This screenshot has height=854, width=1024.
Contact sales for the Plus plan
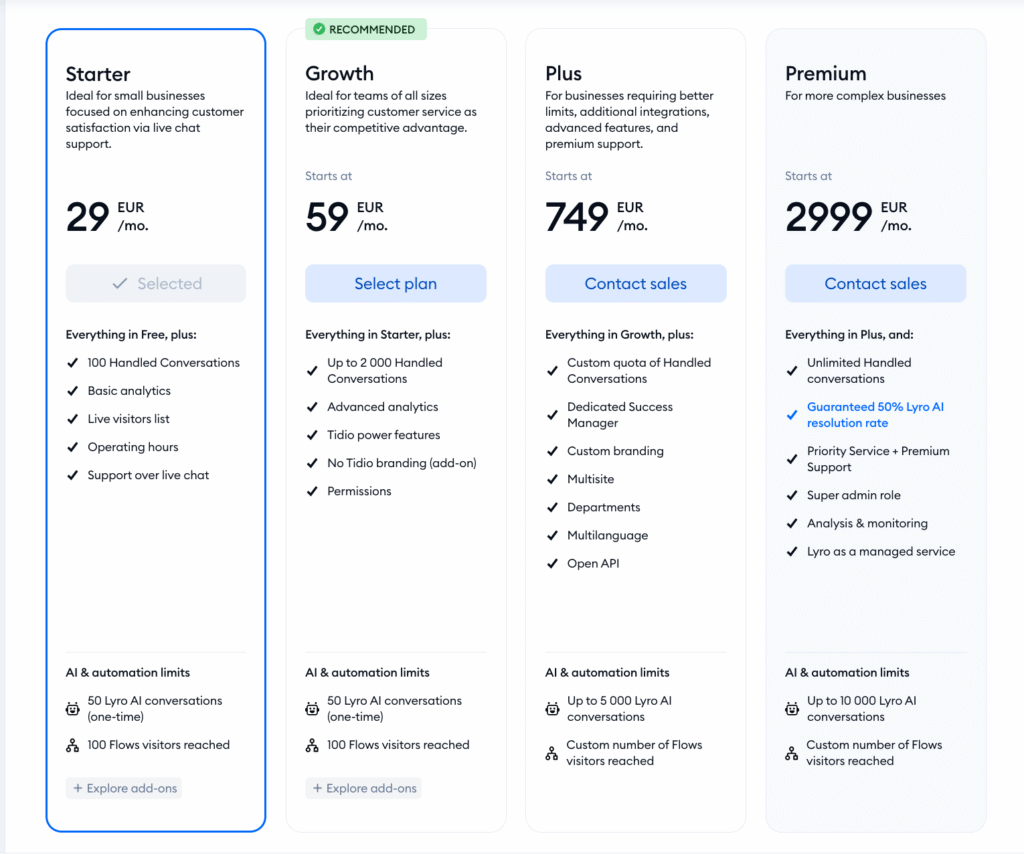click(x=635, y=283)
